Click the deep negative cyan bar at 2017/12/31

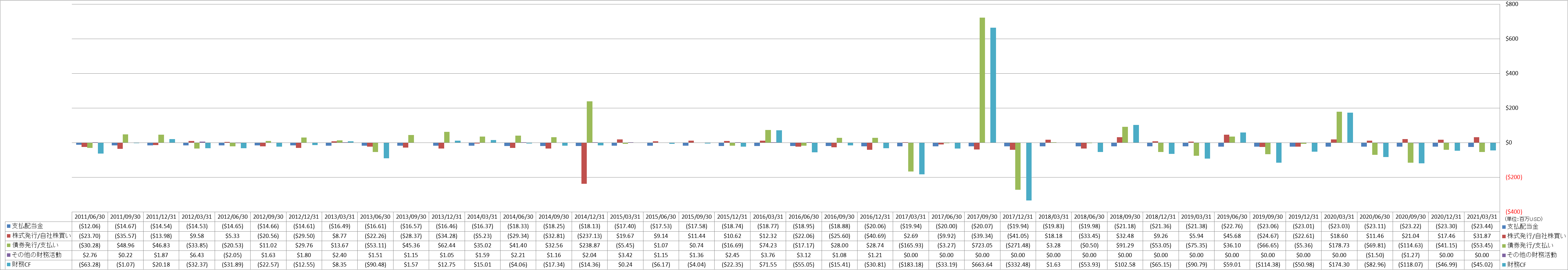(1029, 172)
